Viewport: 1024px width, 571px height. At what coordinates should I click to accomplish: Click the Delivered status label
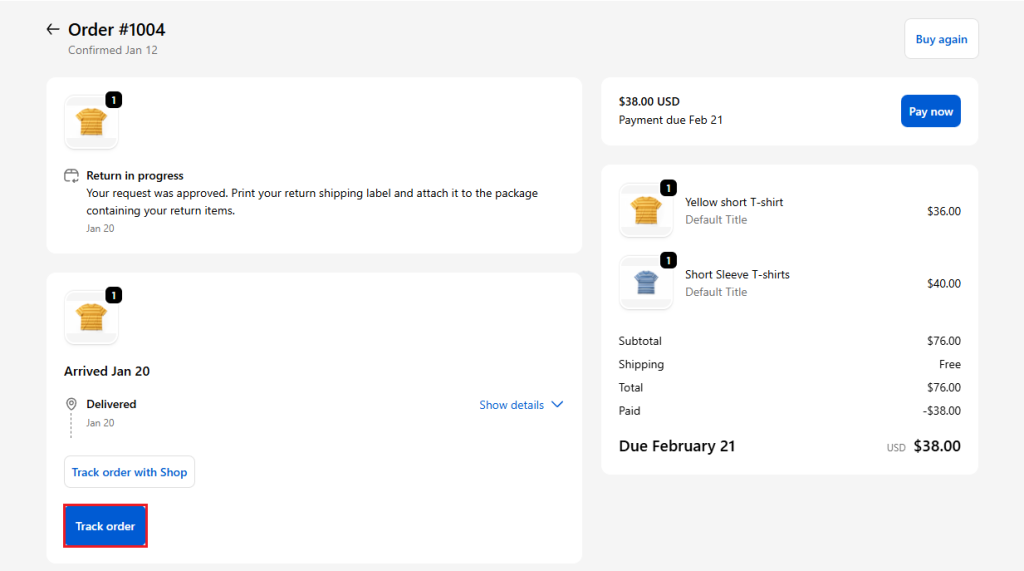[x=111, y=404]
